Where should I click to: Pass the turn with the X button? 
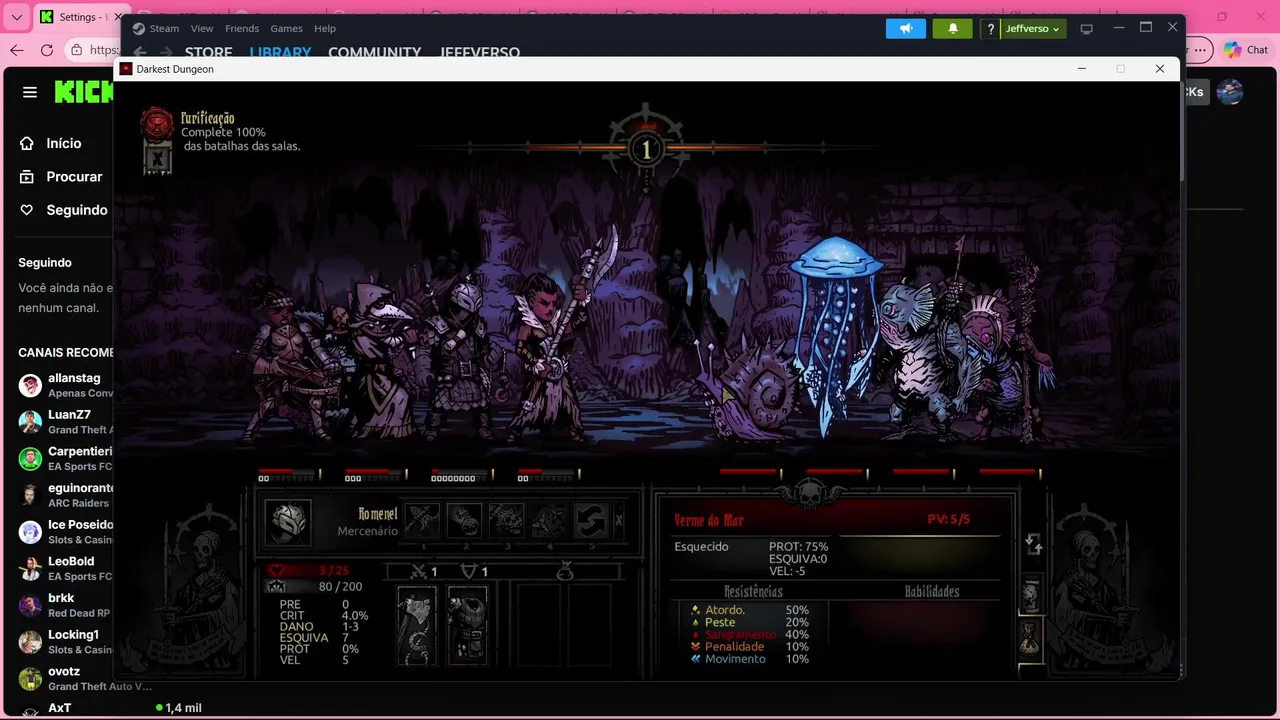click(x=618, y=520)
